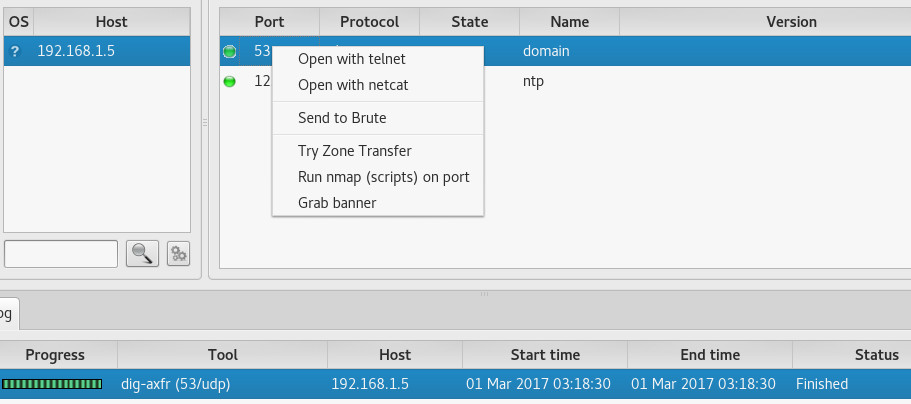Screen dimensions: 911x404
Task: Click the dig-axfr progress bar
Action: [x=52, y=384]
